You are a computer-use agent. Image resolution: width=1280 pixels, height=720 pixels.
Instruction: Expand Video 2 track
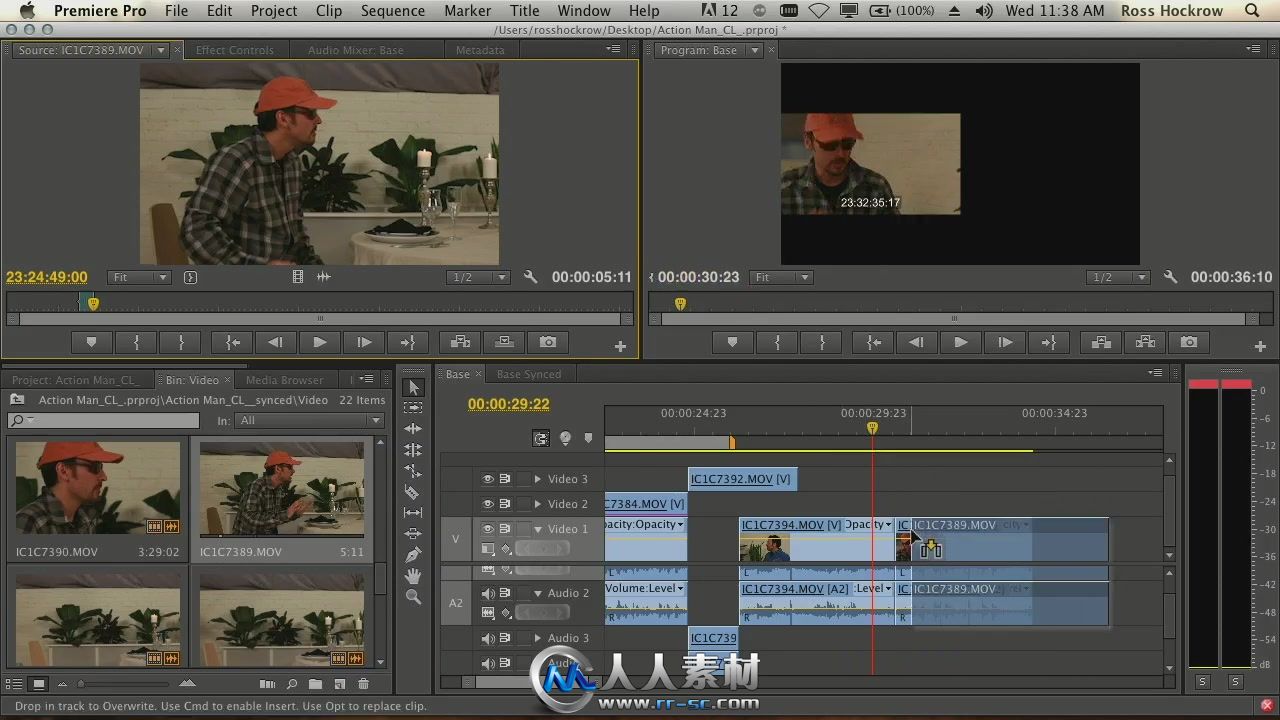click(x=537, y=504)
